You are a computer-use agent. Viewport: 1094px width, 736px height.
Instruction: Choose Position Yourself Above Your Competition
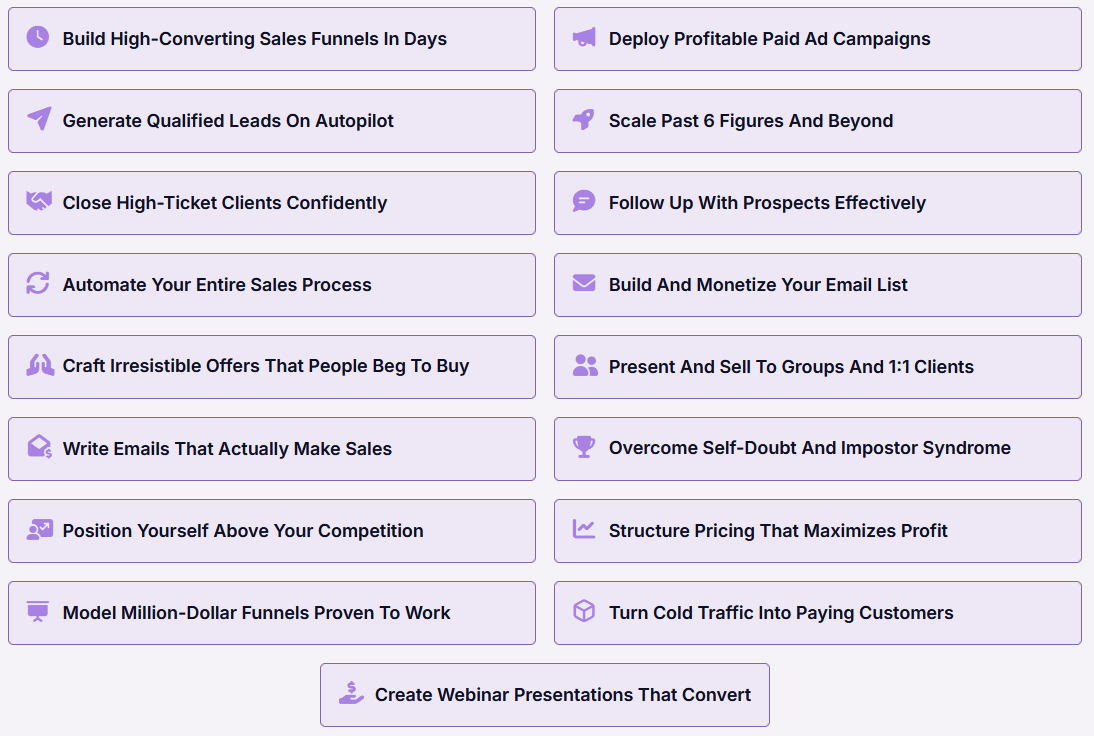click(243, 531)
